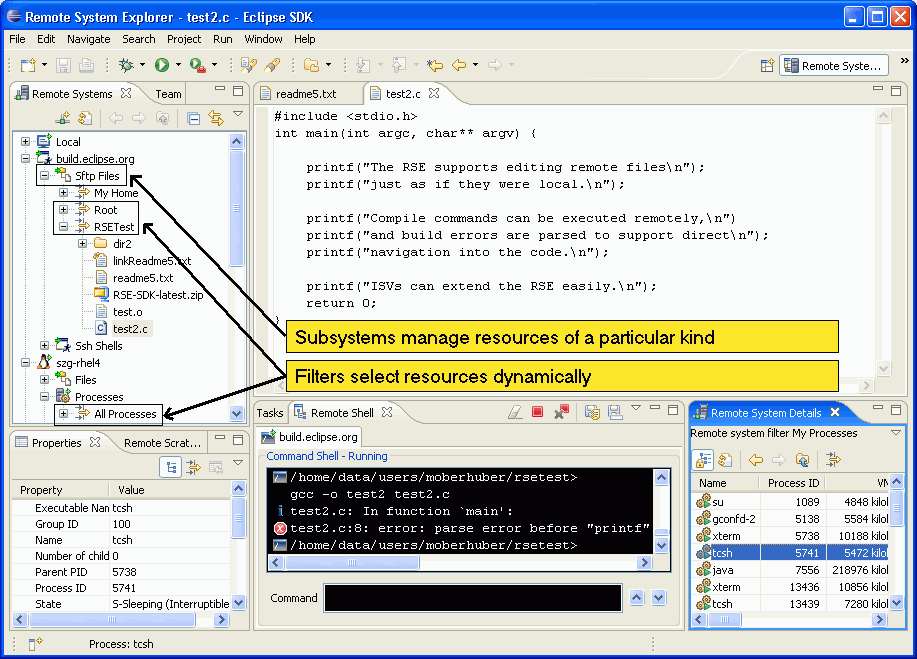The height and width of the screenshot is (659, 917).
Task: Click the Collapse All icon in Remote Systems
Action: (x=194, y=118)
